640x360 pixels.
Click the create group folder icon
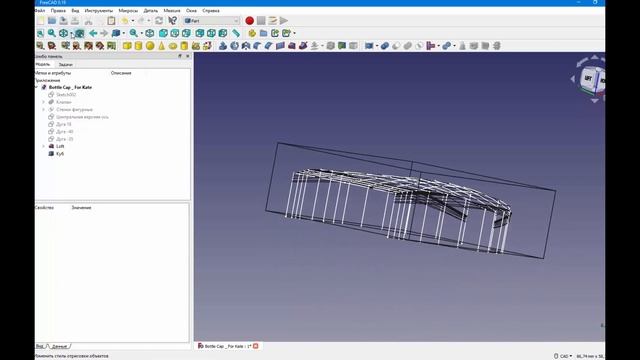(x=263, y=33)
